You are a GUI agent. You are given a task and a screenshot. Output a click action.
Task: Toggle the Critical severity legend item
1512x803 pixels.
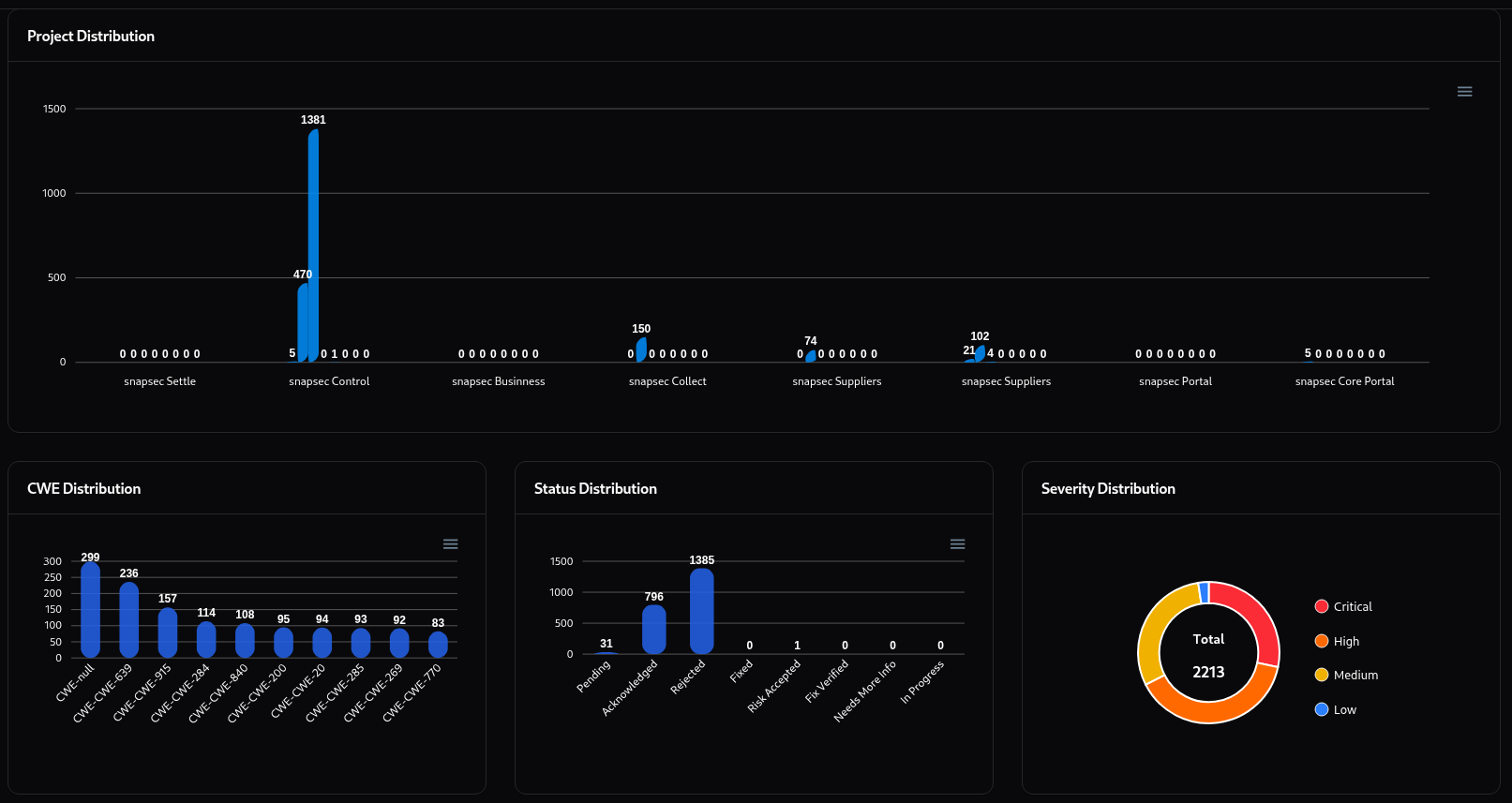(x=1342, y=607)
